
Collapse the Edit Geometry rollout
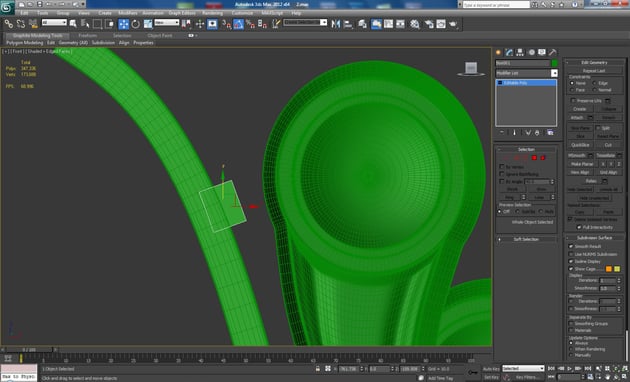(595, 63)
